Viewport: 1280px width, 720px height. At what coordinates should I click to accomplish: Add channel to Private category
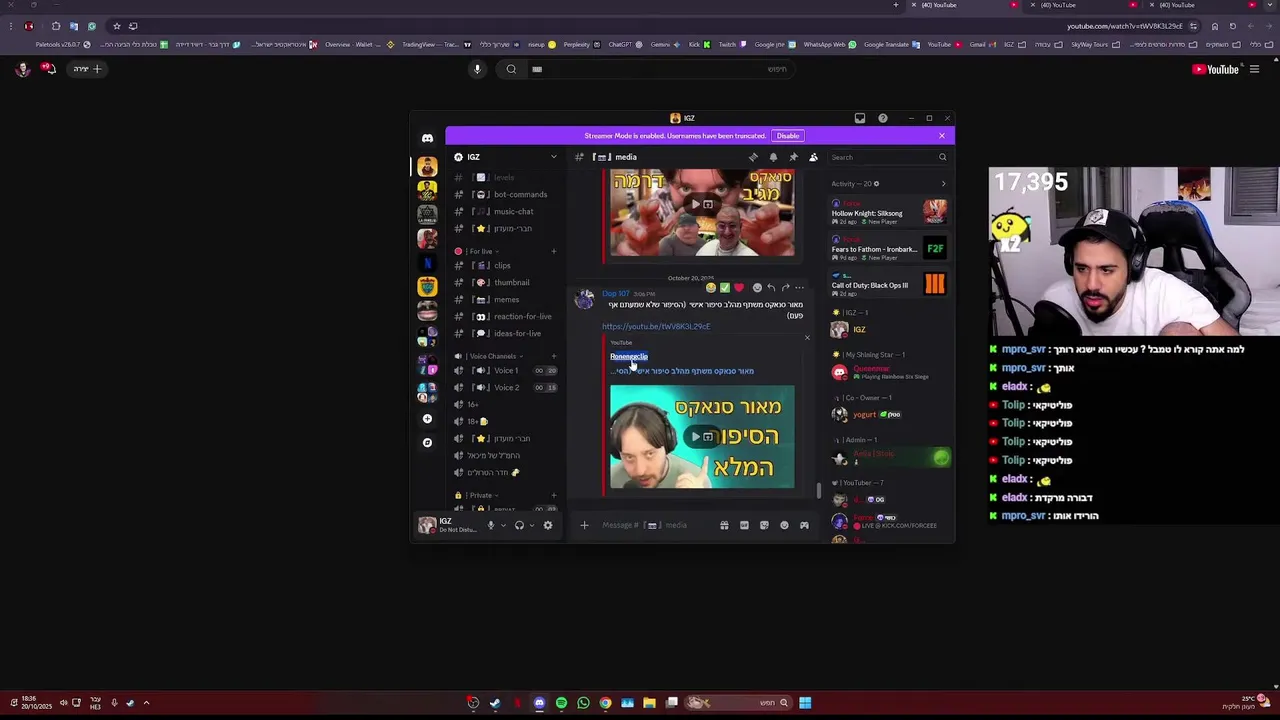pyautogui.click(x=554, y=496)
